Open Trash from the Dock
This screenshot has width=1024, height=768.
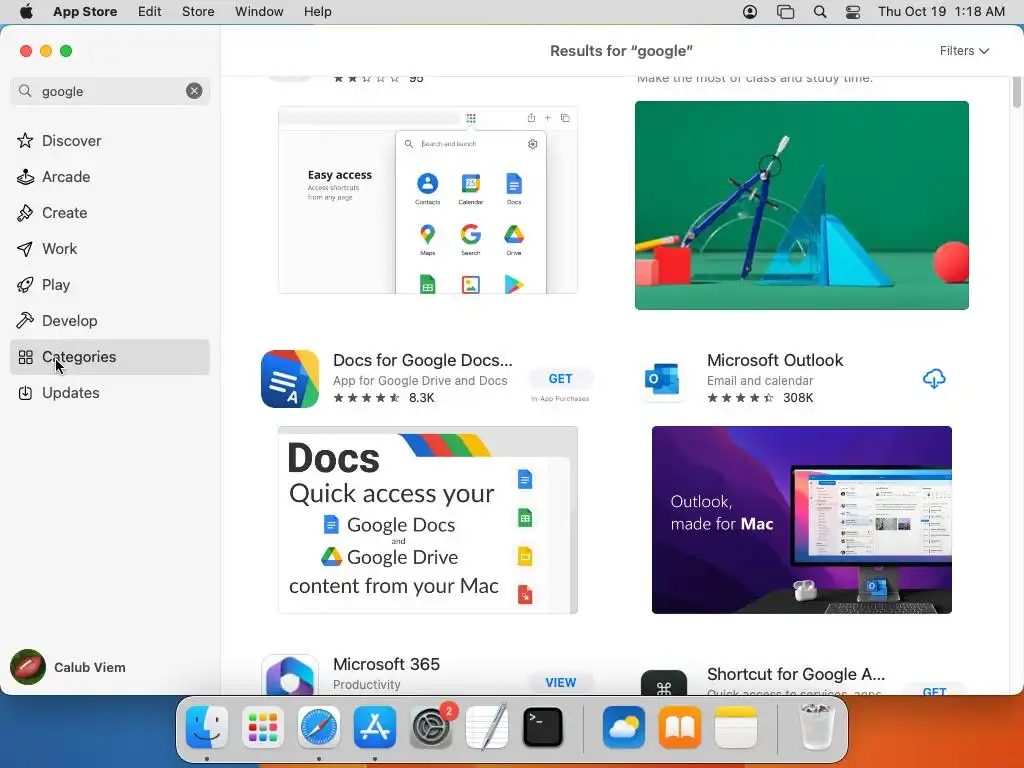(x=816, y=727)
